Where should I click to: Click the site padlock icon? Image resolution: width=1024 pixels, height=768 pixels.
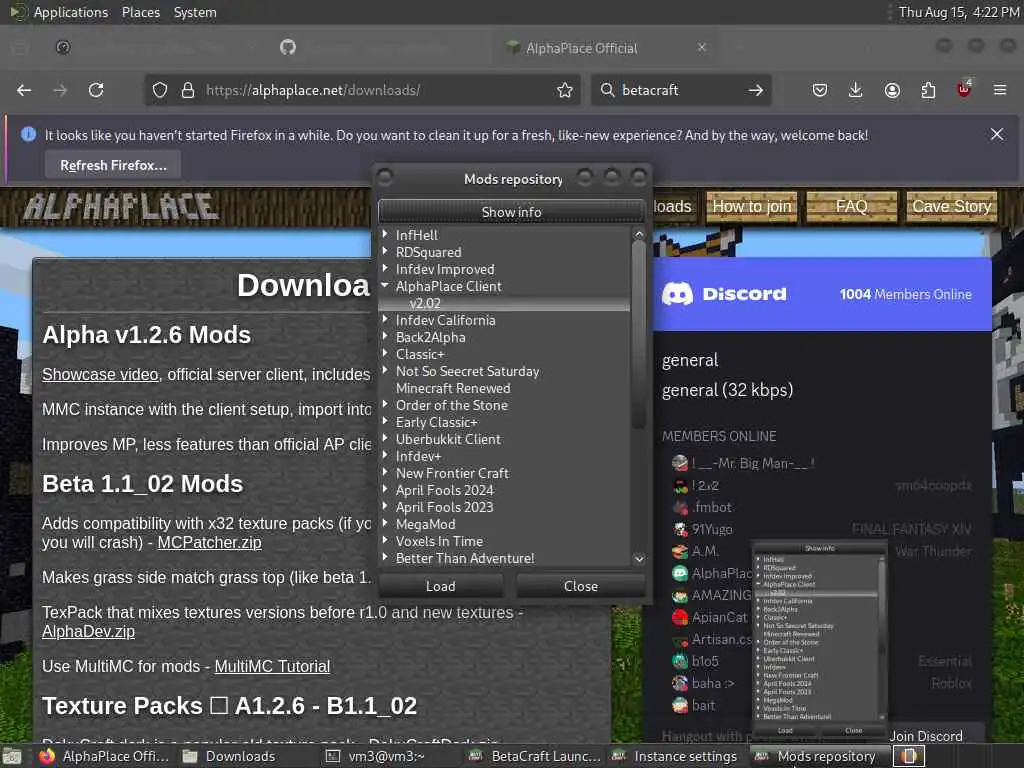188,90
